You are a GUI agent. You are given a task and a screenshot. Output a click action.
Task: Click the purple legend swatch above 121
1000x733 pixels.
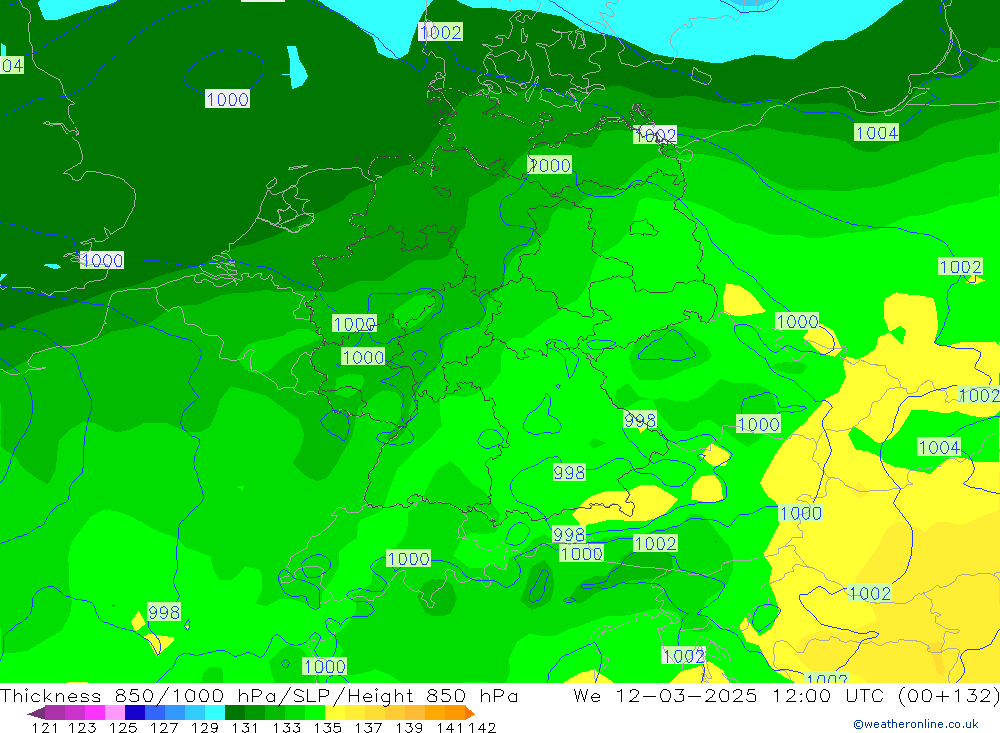point(54,712)
